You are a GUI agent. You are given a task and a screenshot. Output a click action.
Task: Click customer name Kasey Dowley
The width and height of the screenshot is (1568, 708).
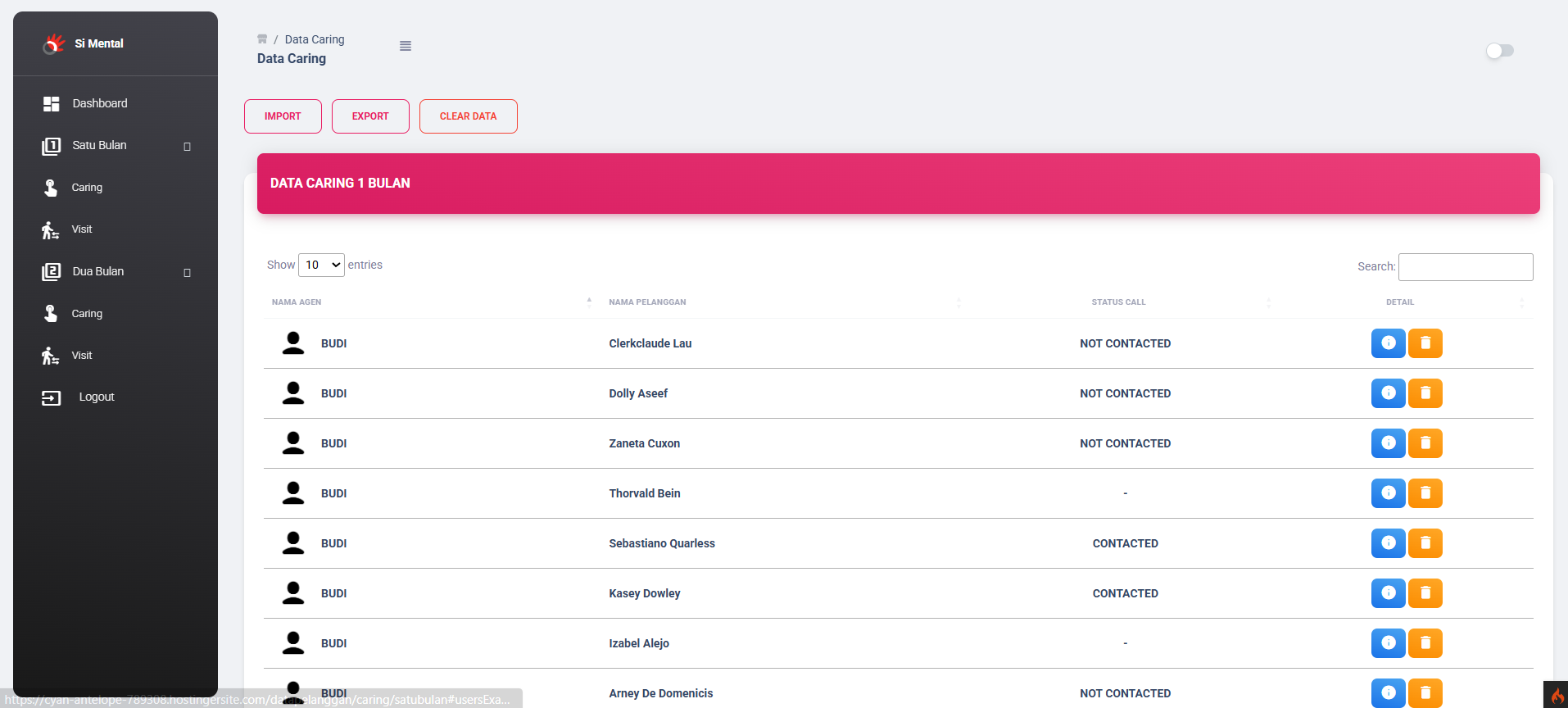click(x=645, y=593)
